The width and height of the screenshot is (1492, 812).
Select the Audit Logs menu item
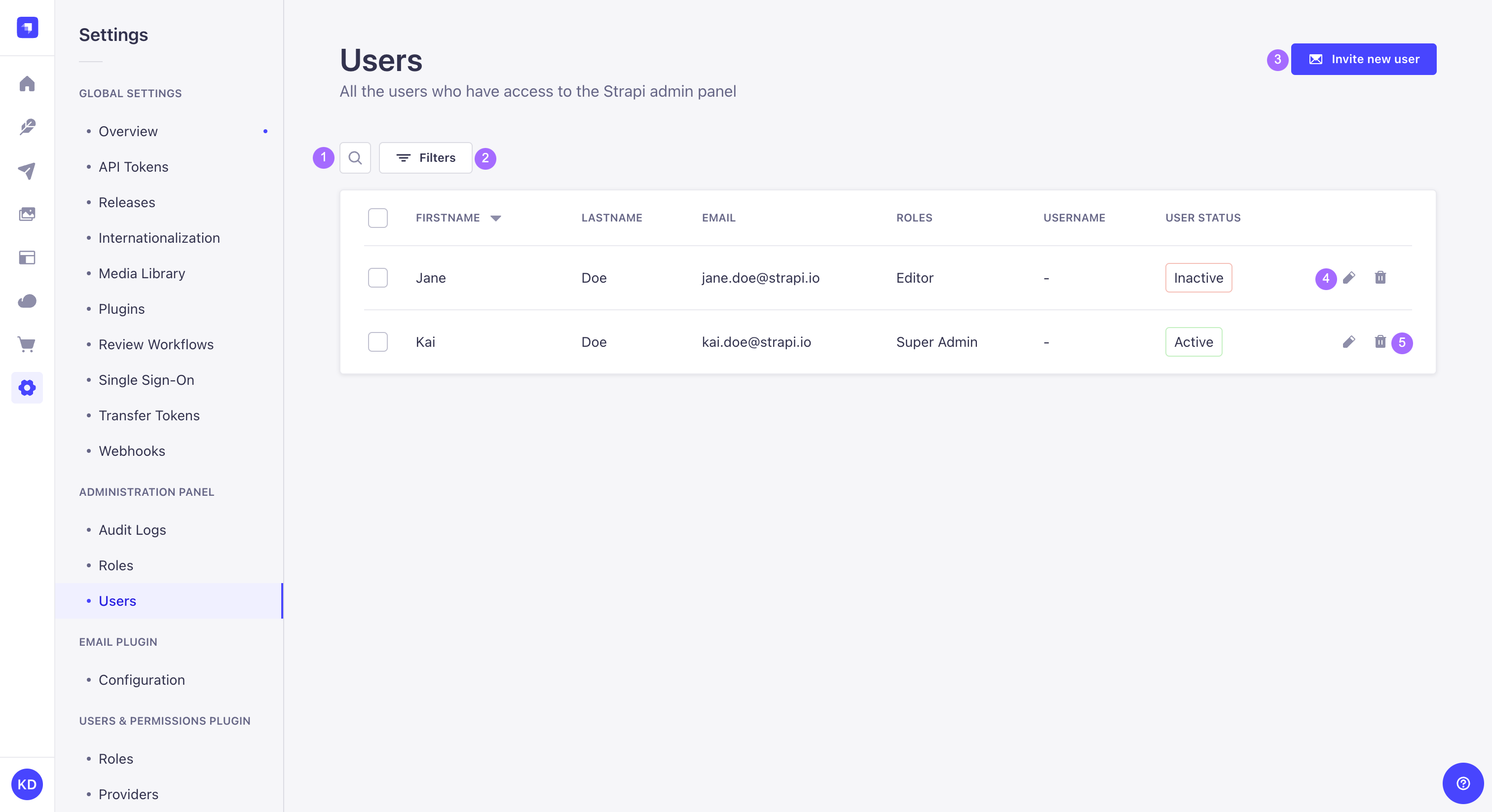click(x=132, y=530)
